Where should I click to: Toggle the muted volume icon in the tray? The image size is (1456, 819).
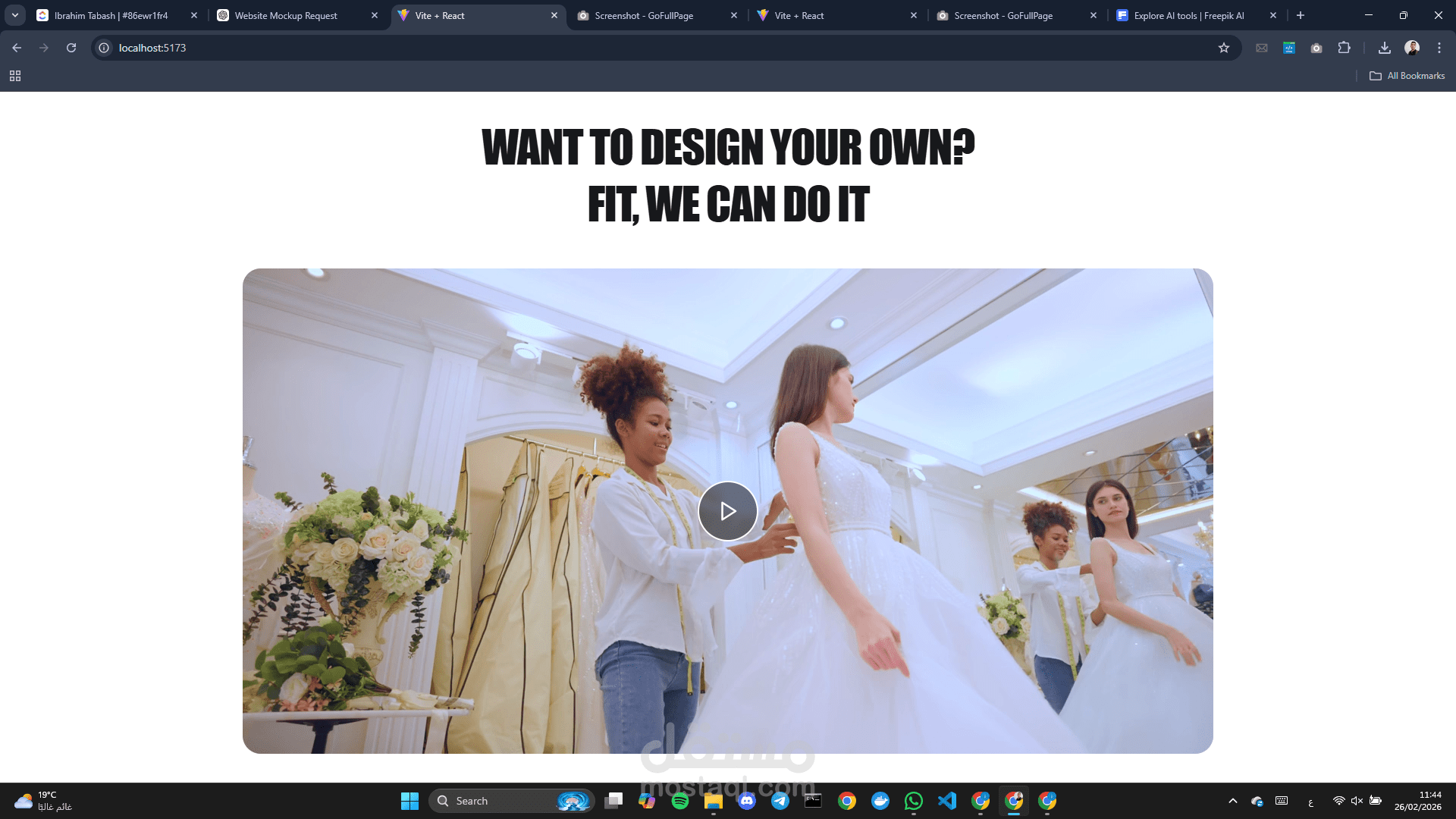click(x=1357, y=801)
